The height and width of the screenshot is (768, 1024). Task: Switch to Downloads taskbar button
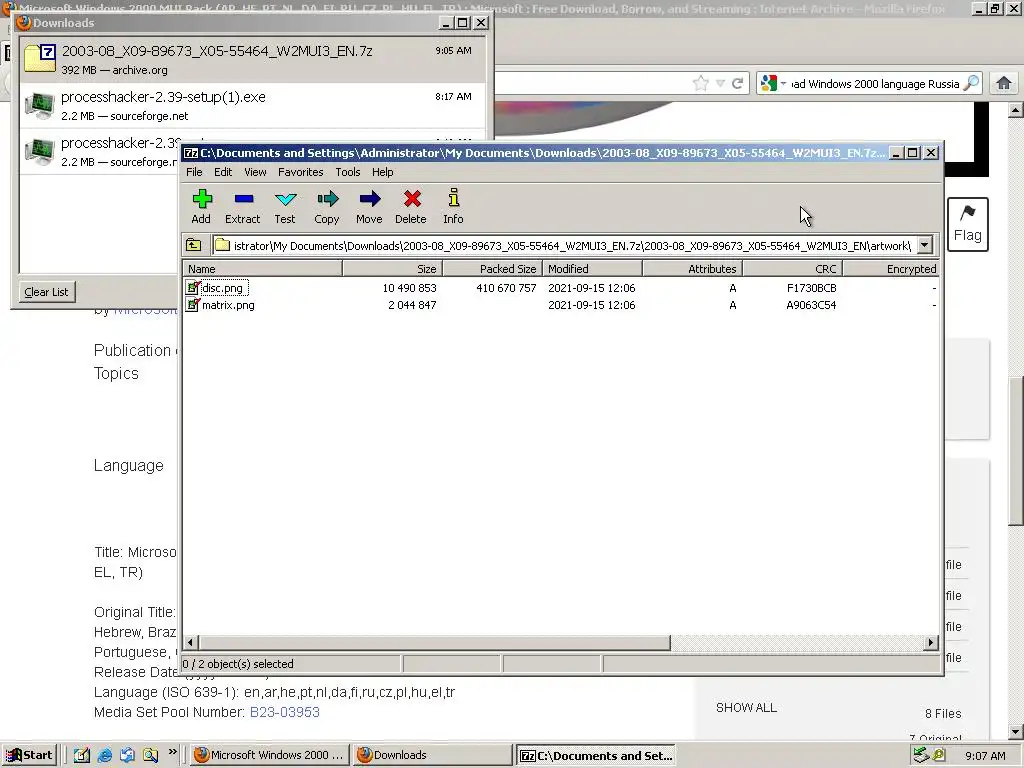click(432, 755)
